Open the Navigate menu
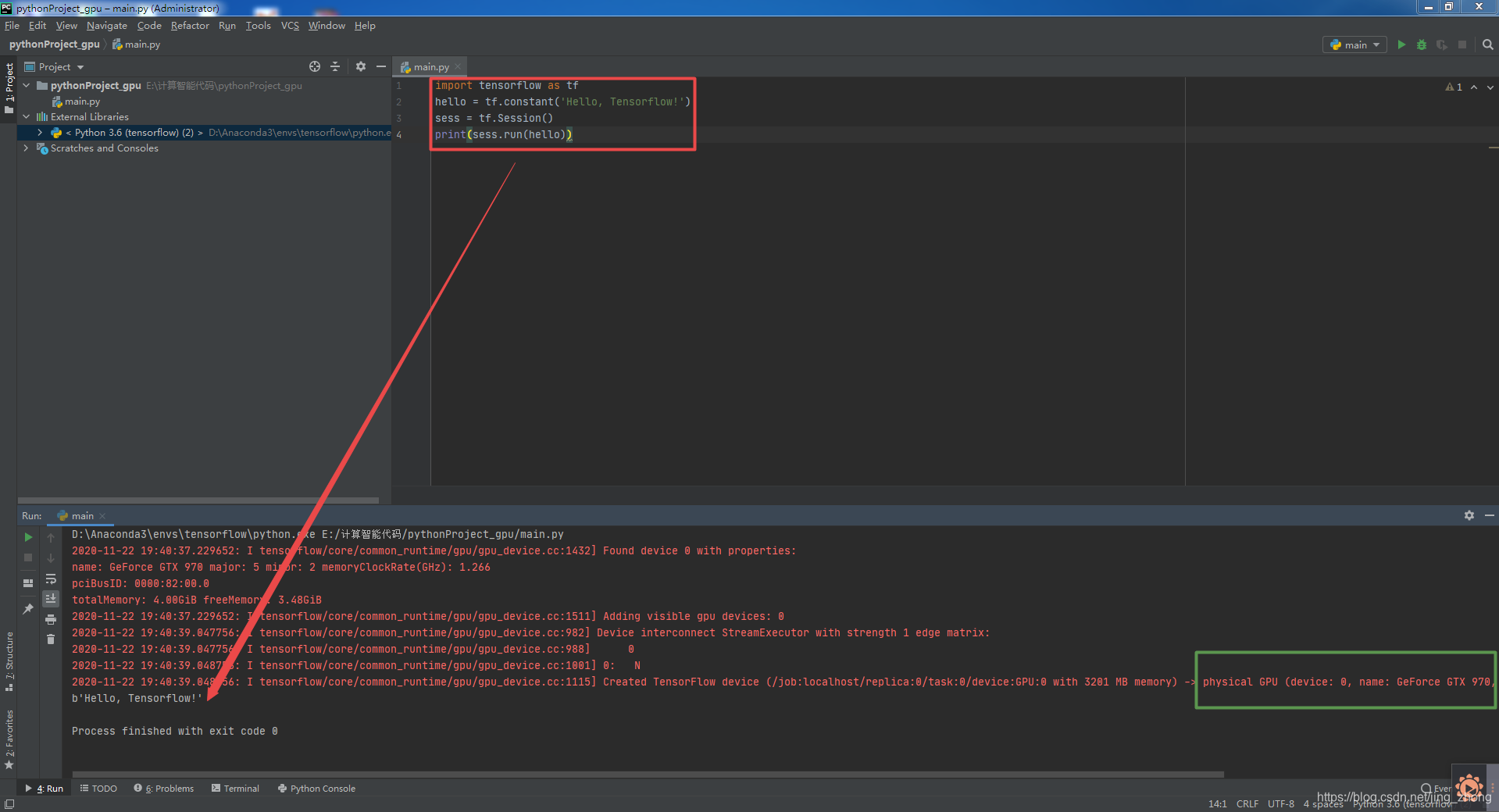The image size is (1499, 812). [107, 26]
